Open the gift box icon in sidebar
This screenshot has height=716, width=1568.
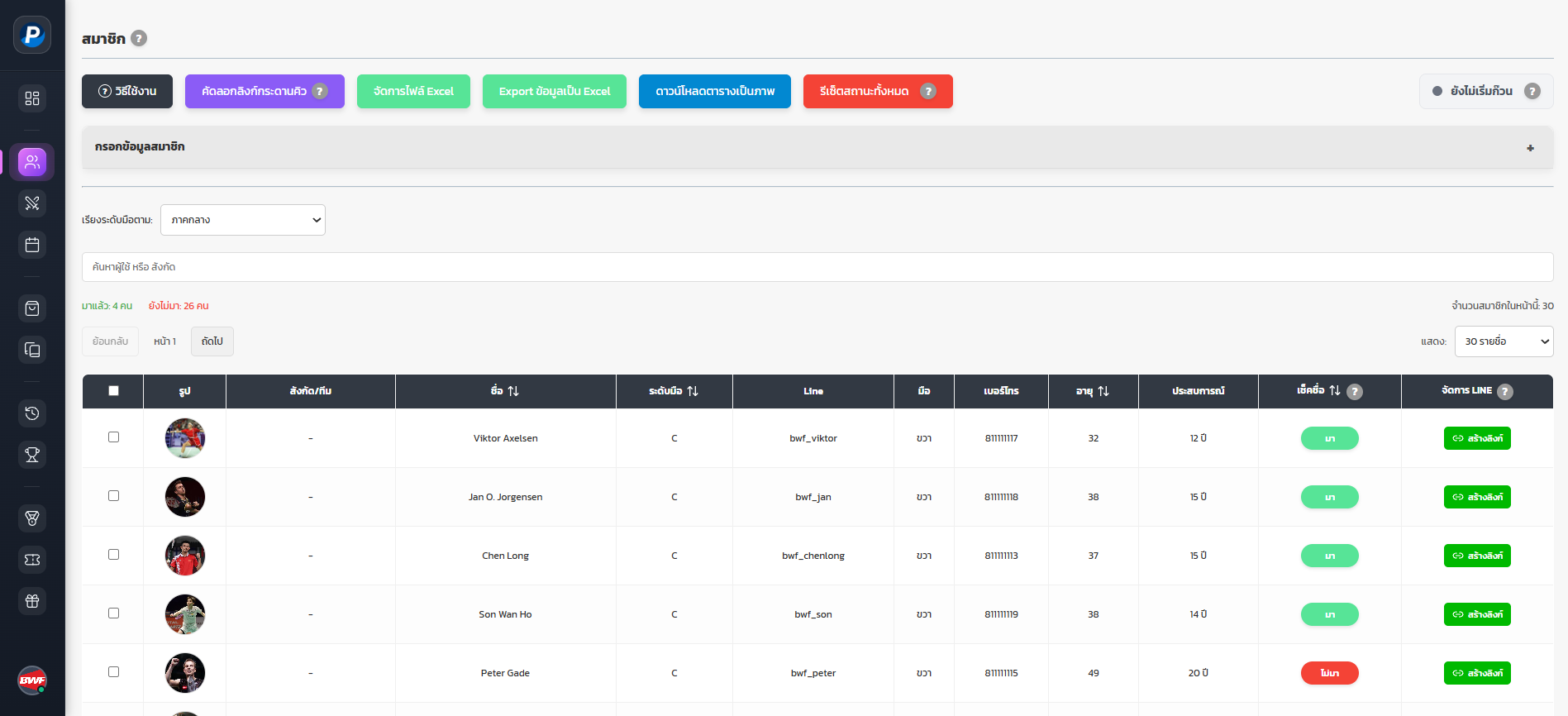32,601
